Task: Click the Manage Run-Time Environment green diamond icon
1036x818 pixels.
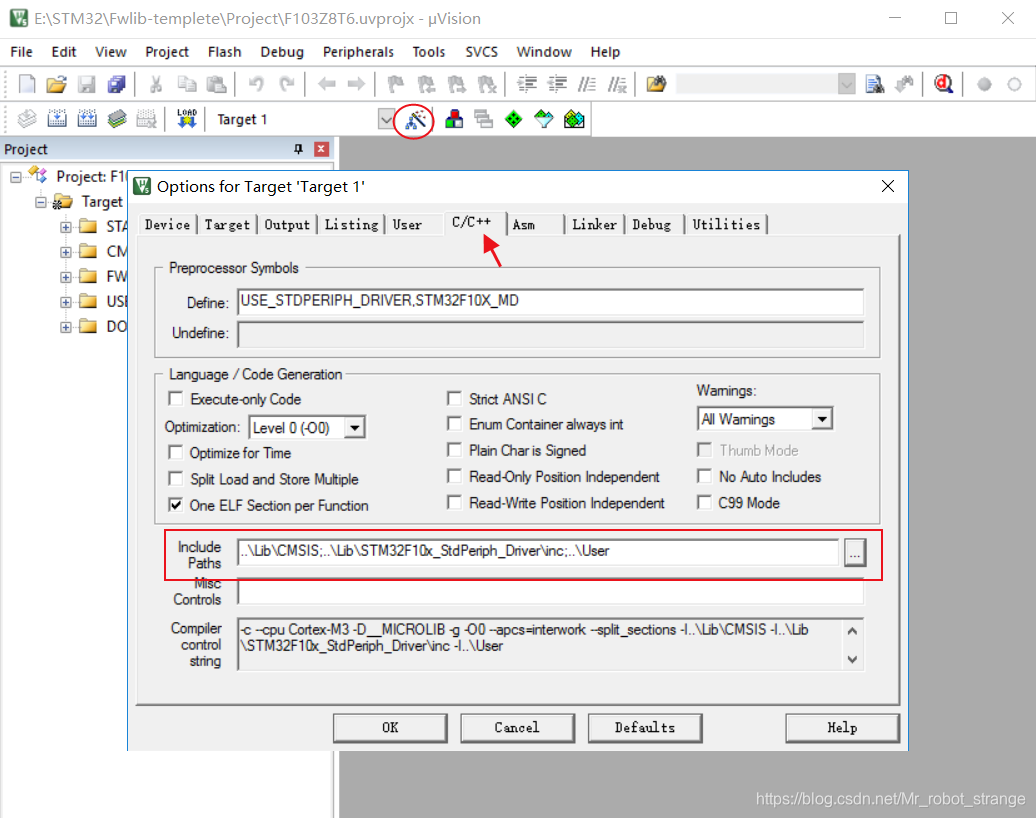Action: tap(513, 119)
